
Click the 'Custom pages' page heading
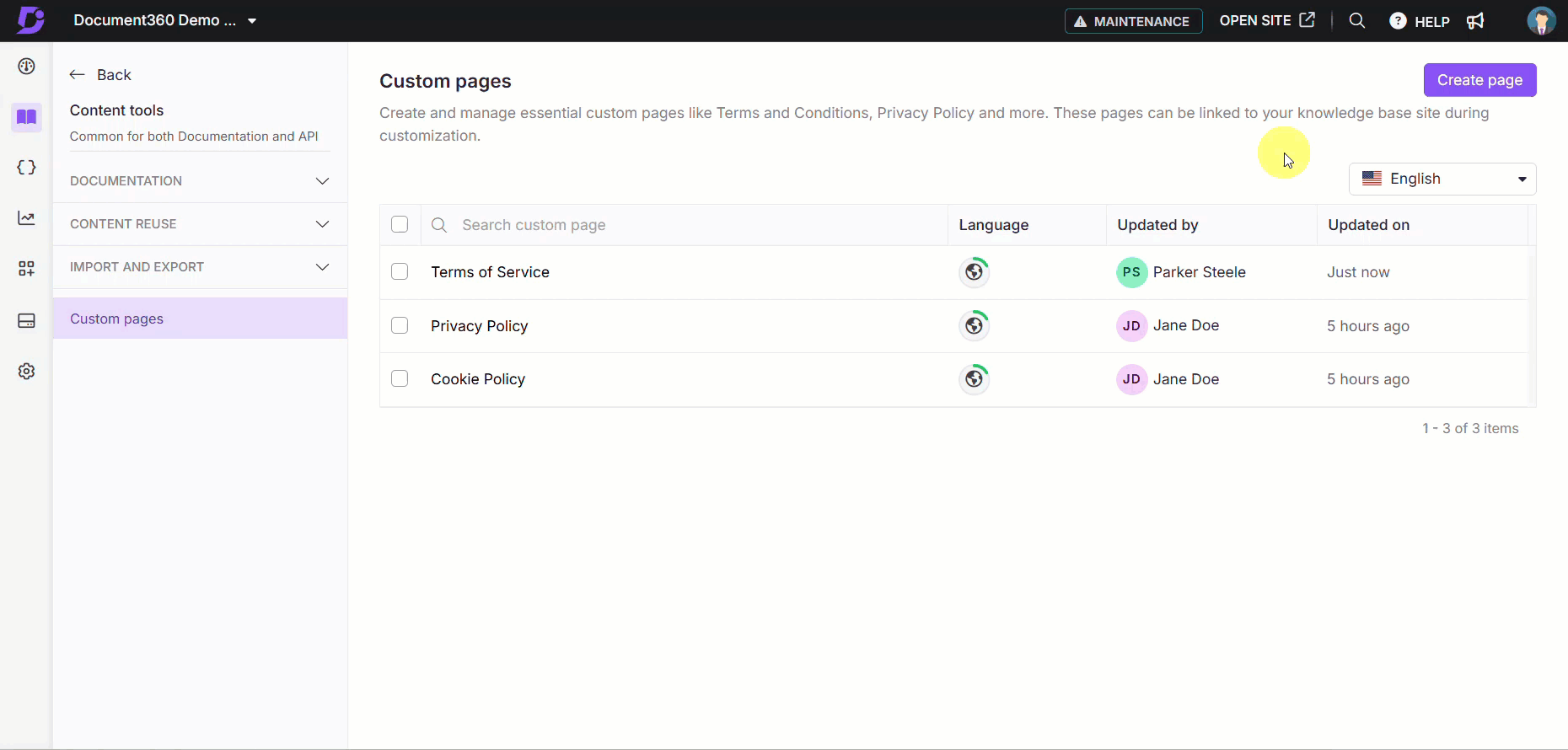[x=445, y=81]
